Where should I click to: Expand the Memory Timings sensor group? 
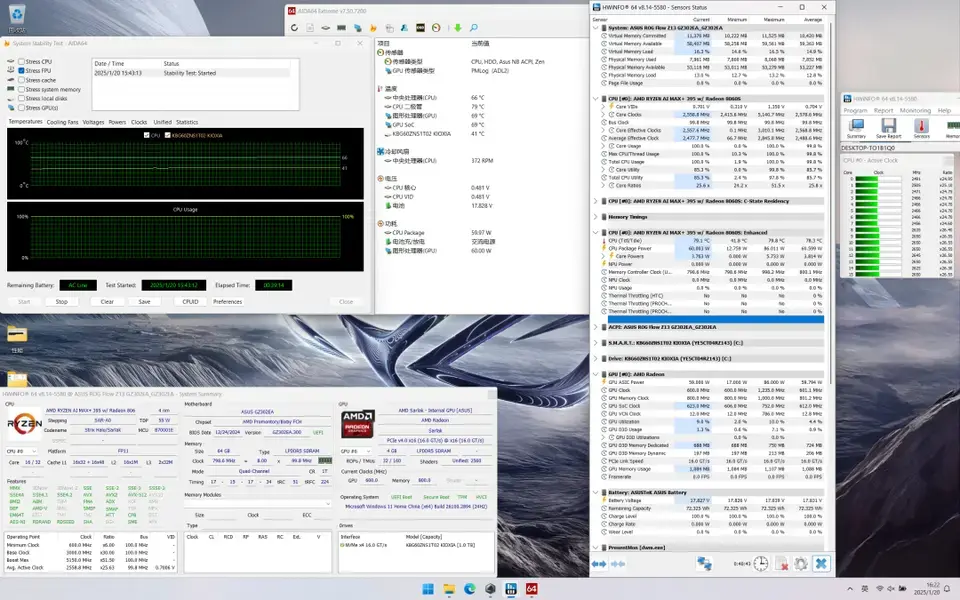coord(596,217)
